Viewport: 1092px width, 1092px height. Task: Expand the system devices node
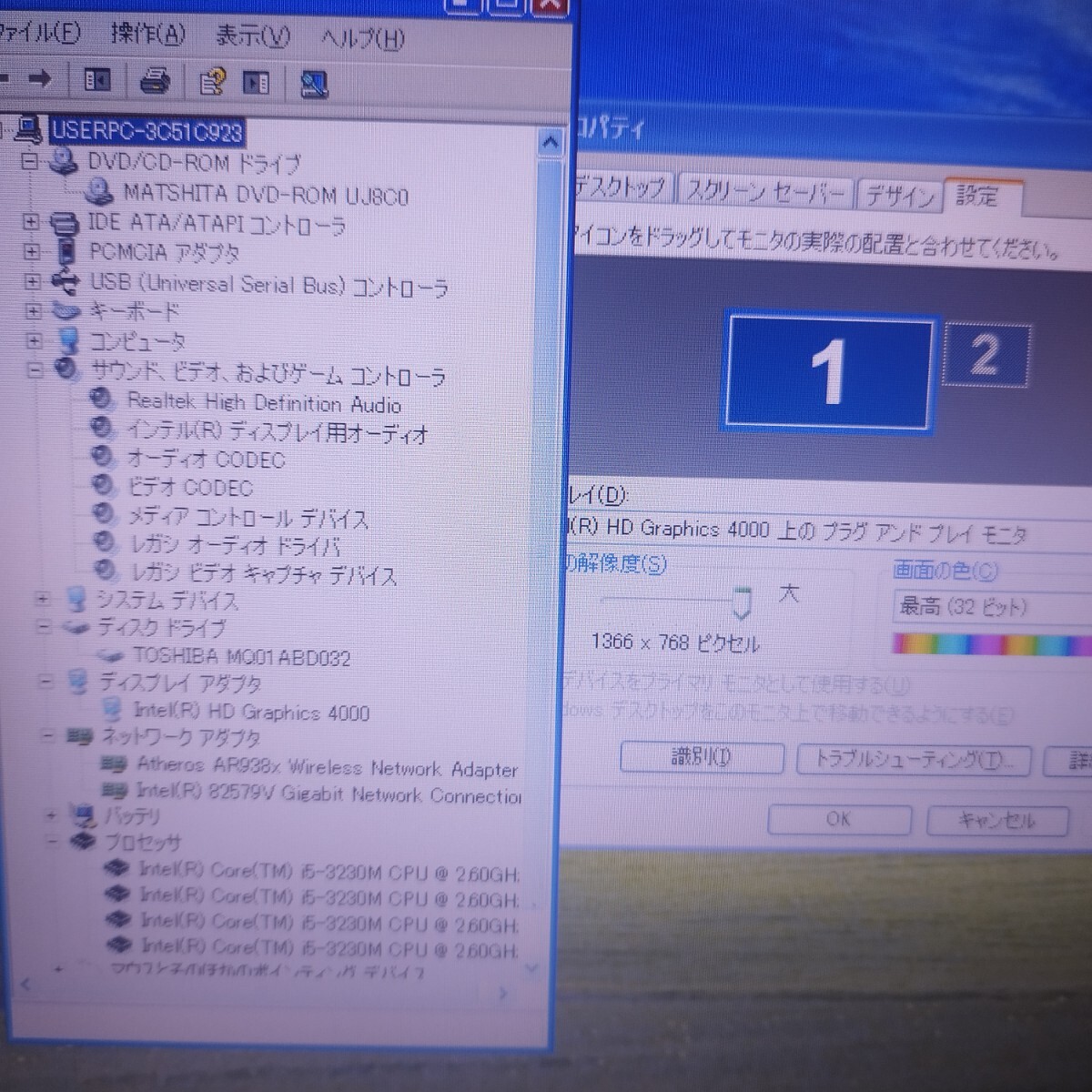point(42,599)
